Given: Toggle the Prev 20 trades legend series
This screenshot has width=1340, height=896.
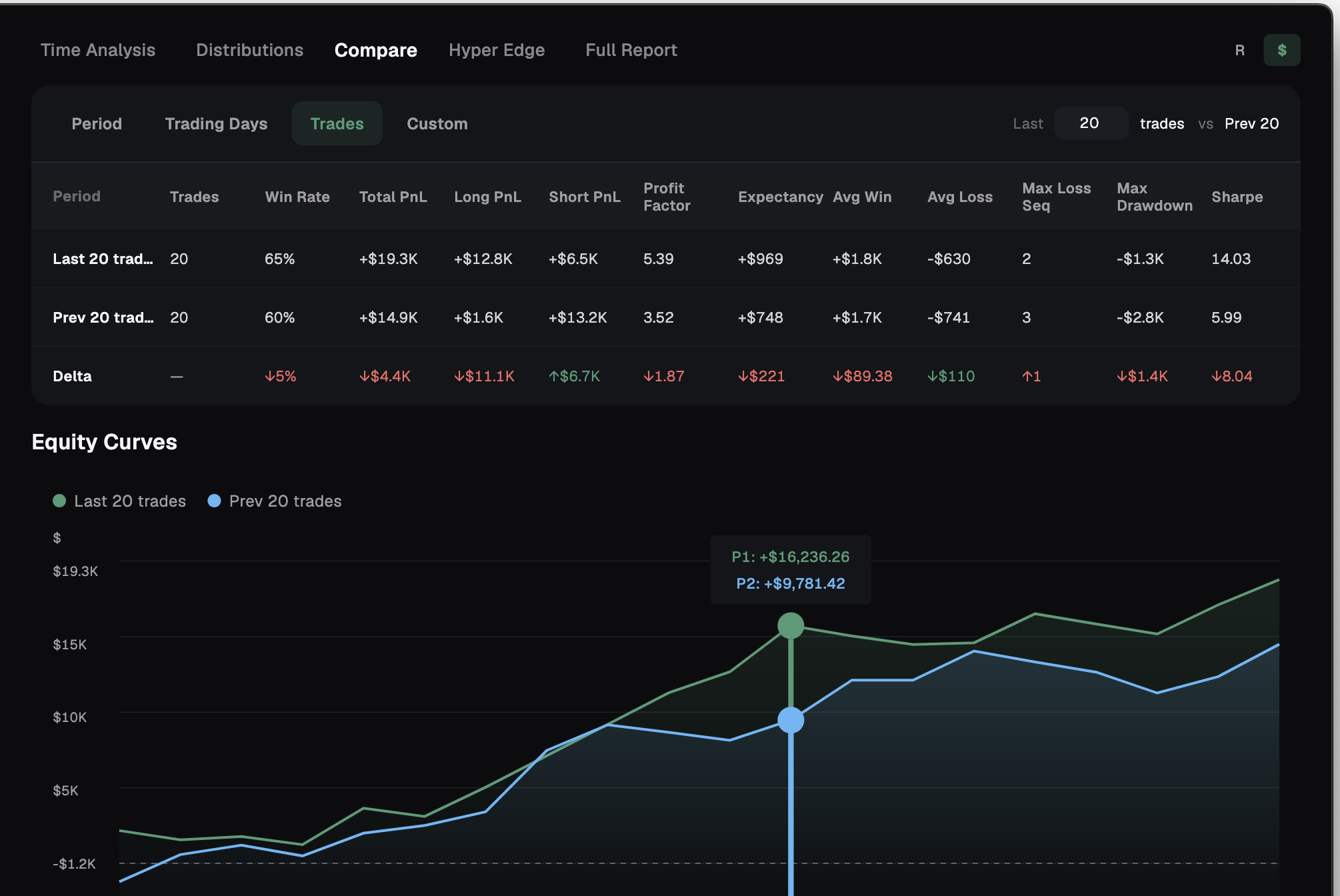Looking at the screenshot, I should coord(275,501).
